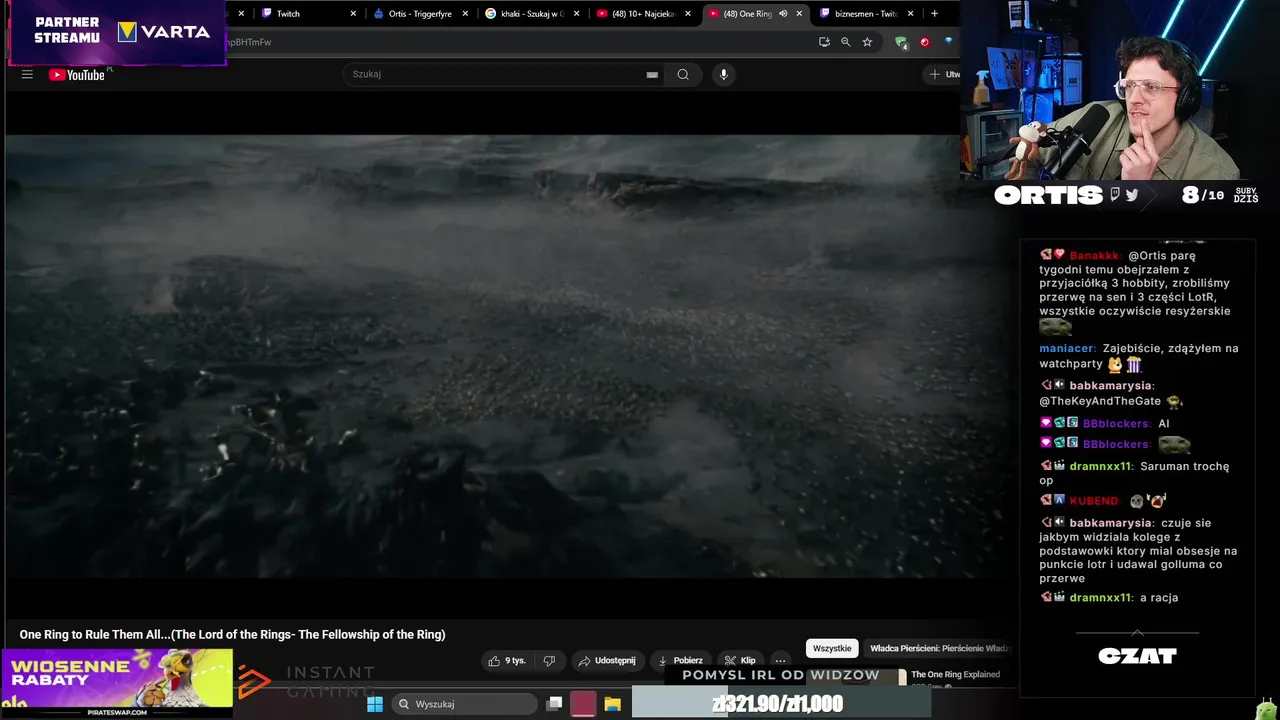
Task: Start voice search with microphone icon
Action: [x=724, y=74]
